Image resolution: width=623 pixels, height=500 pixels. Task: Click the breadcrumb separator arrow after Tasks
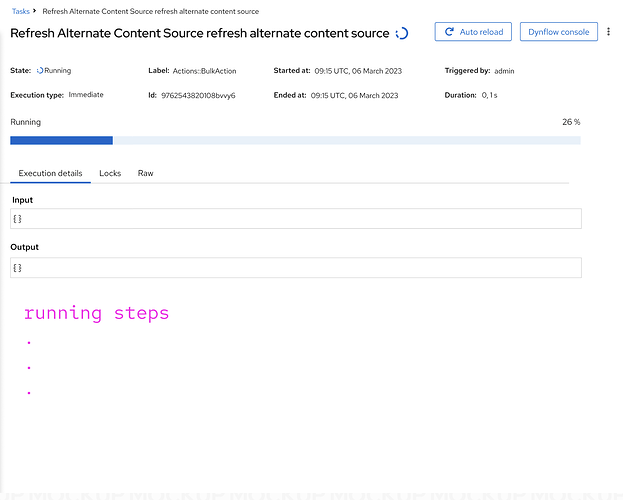[x=36, y=11]
